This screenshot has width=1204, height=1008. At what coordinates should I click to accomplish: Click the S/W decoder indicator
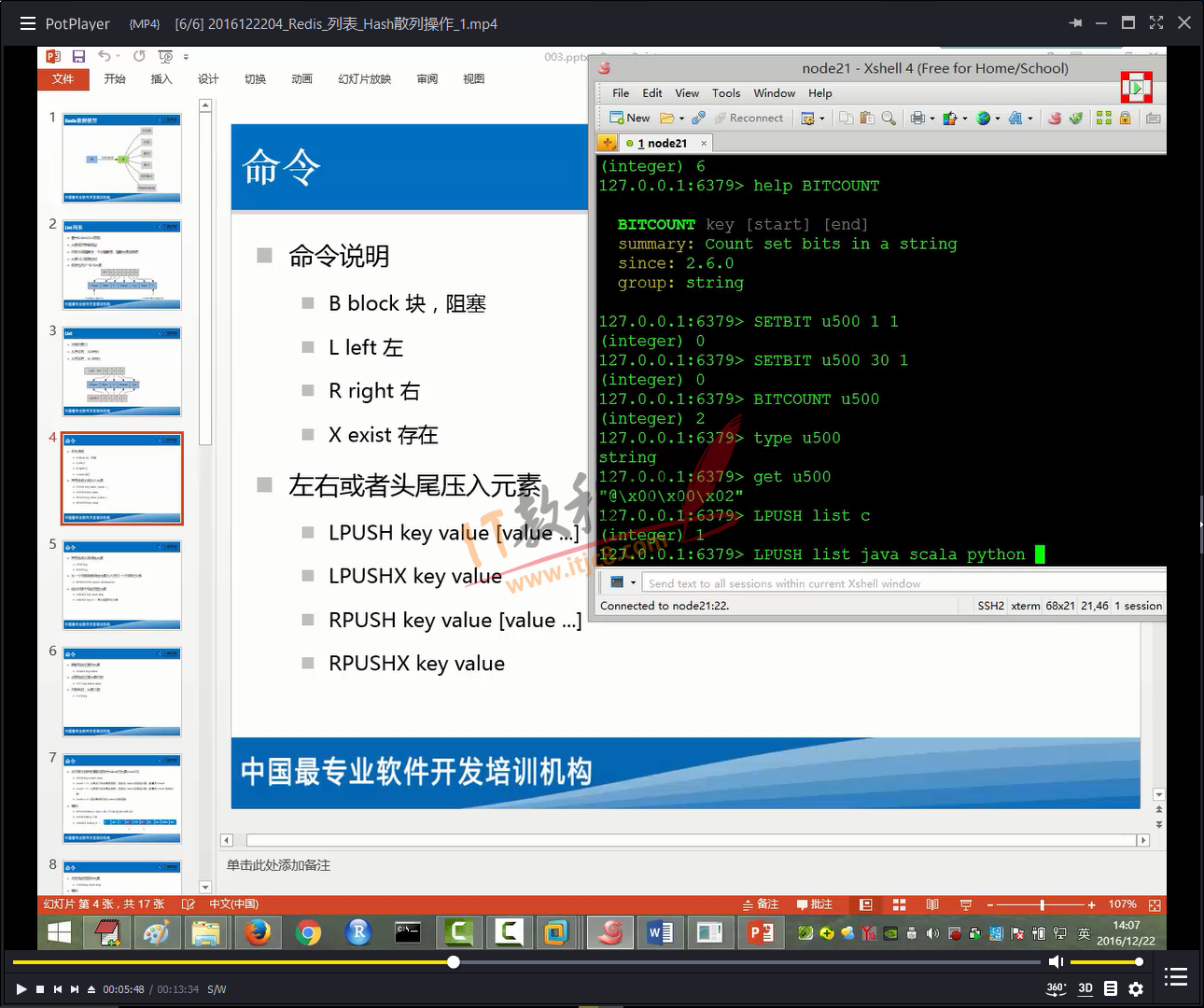tap(217, 989)
